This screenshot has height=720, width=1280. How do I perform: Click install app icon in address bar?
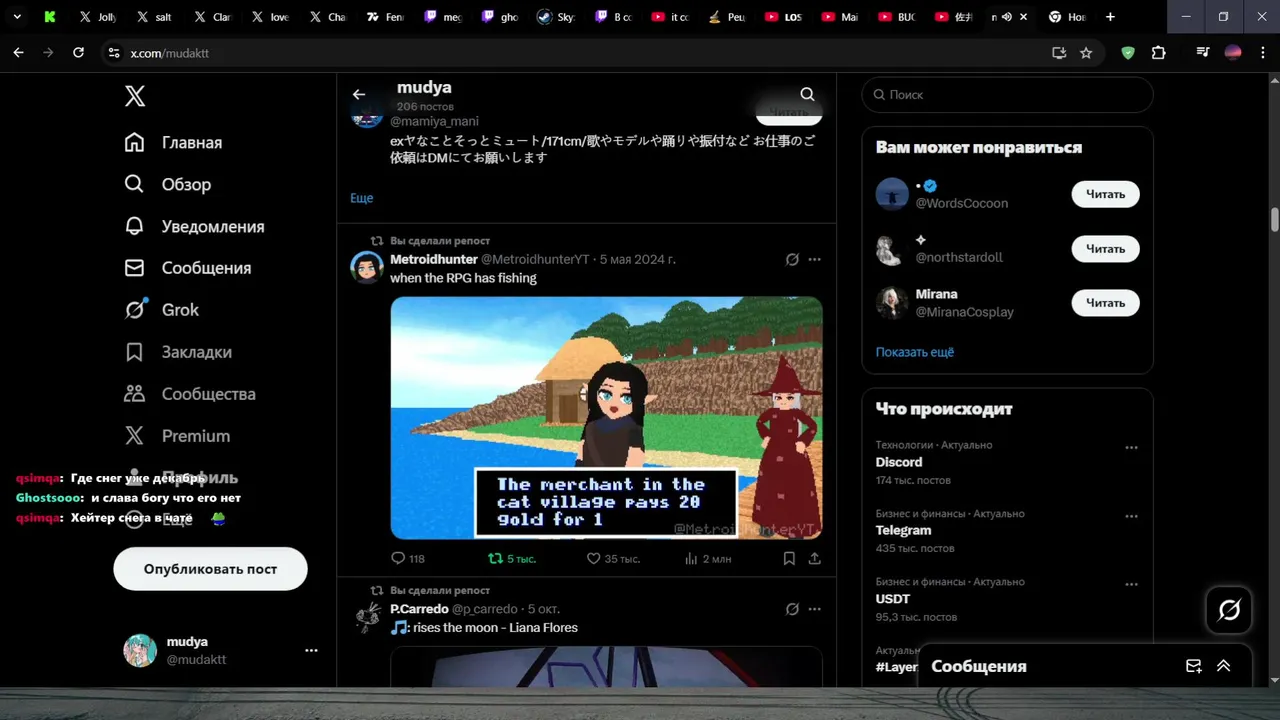coord(1059,53)
